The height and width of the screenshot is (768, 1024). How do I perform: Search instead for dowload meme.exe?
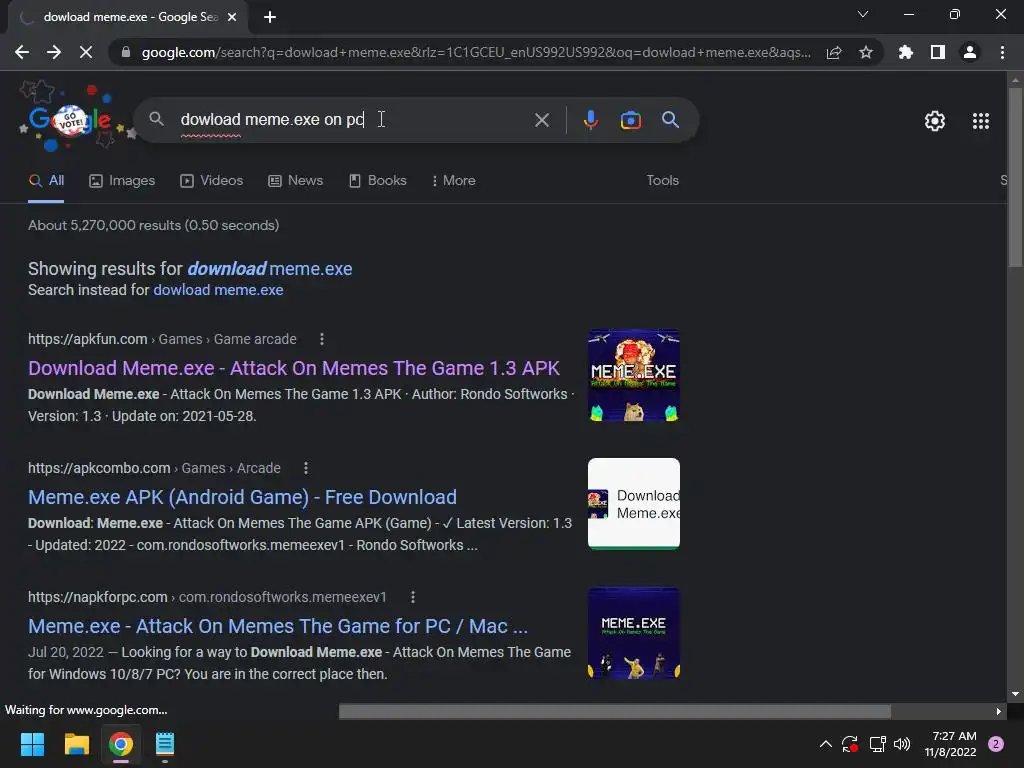pyautogui.click(x=218, y=290)
